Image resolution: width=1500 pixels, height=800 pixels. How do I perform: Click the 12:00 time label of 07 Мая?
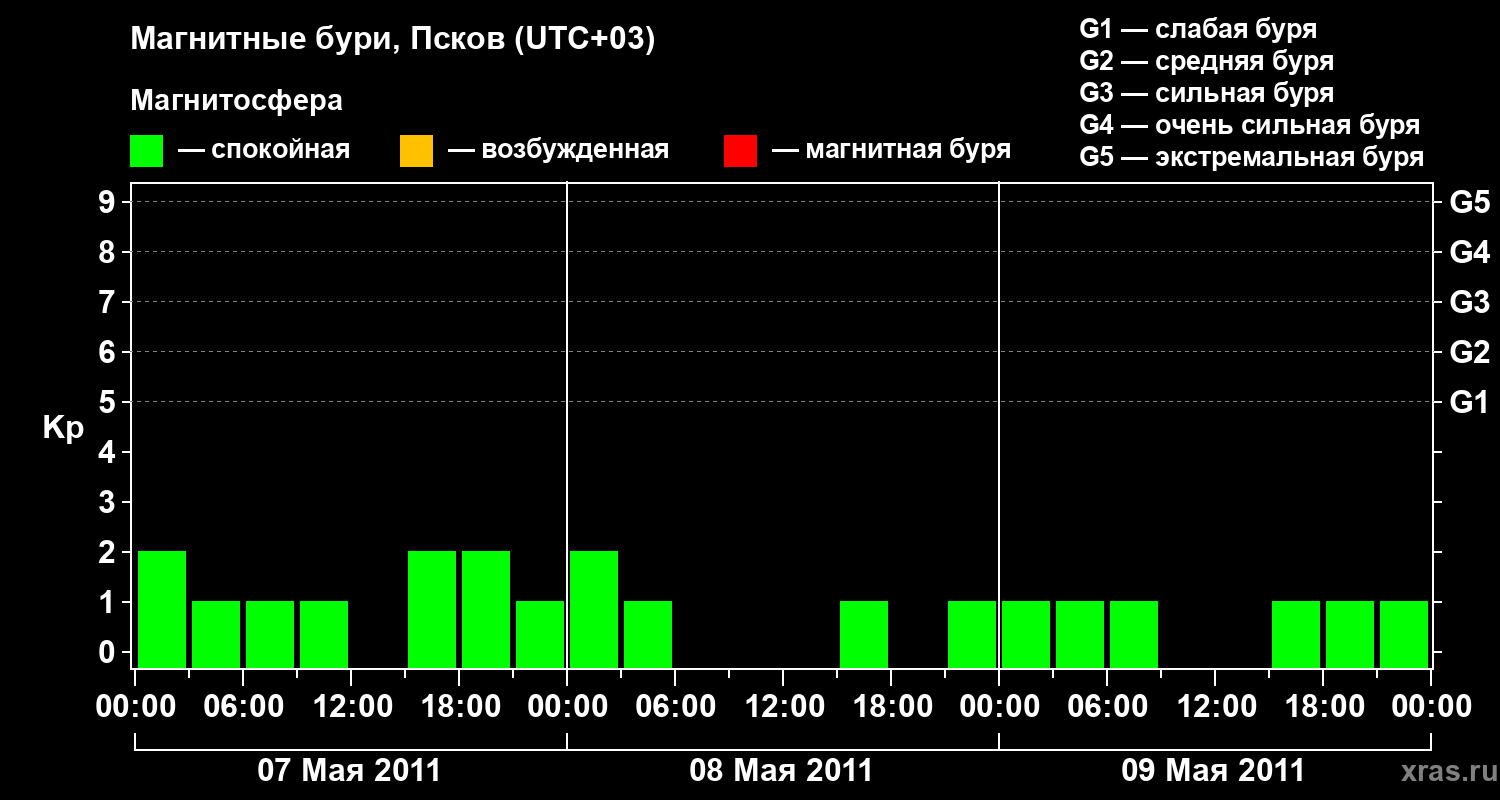click(351, 707)
